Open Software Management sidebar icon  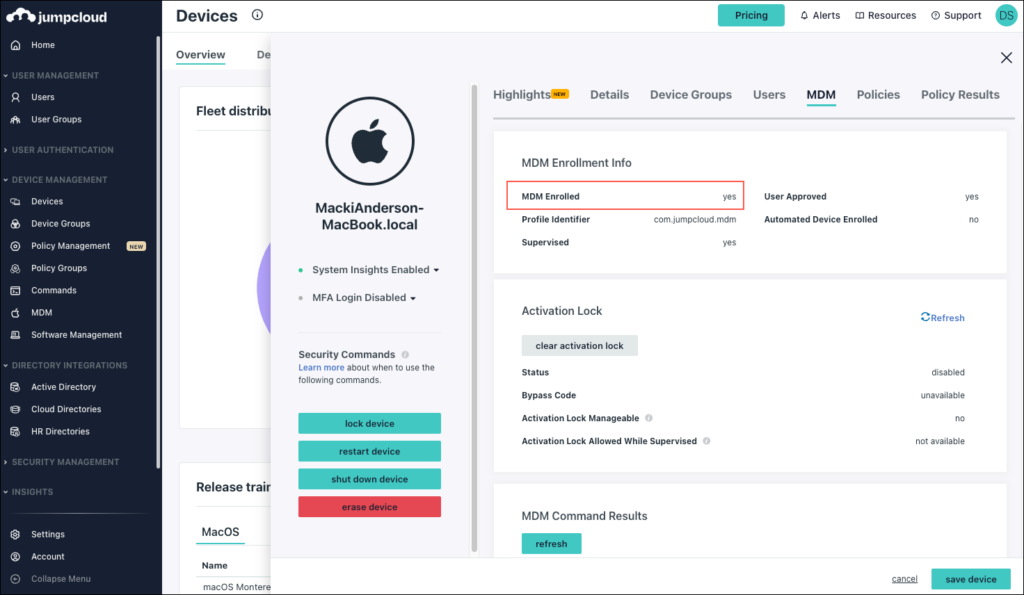coord(15,335)
